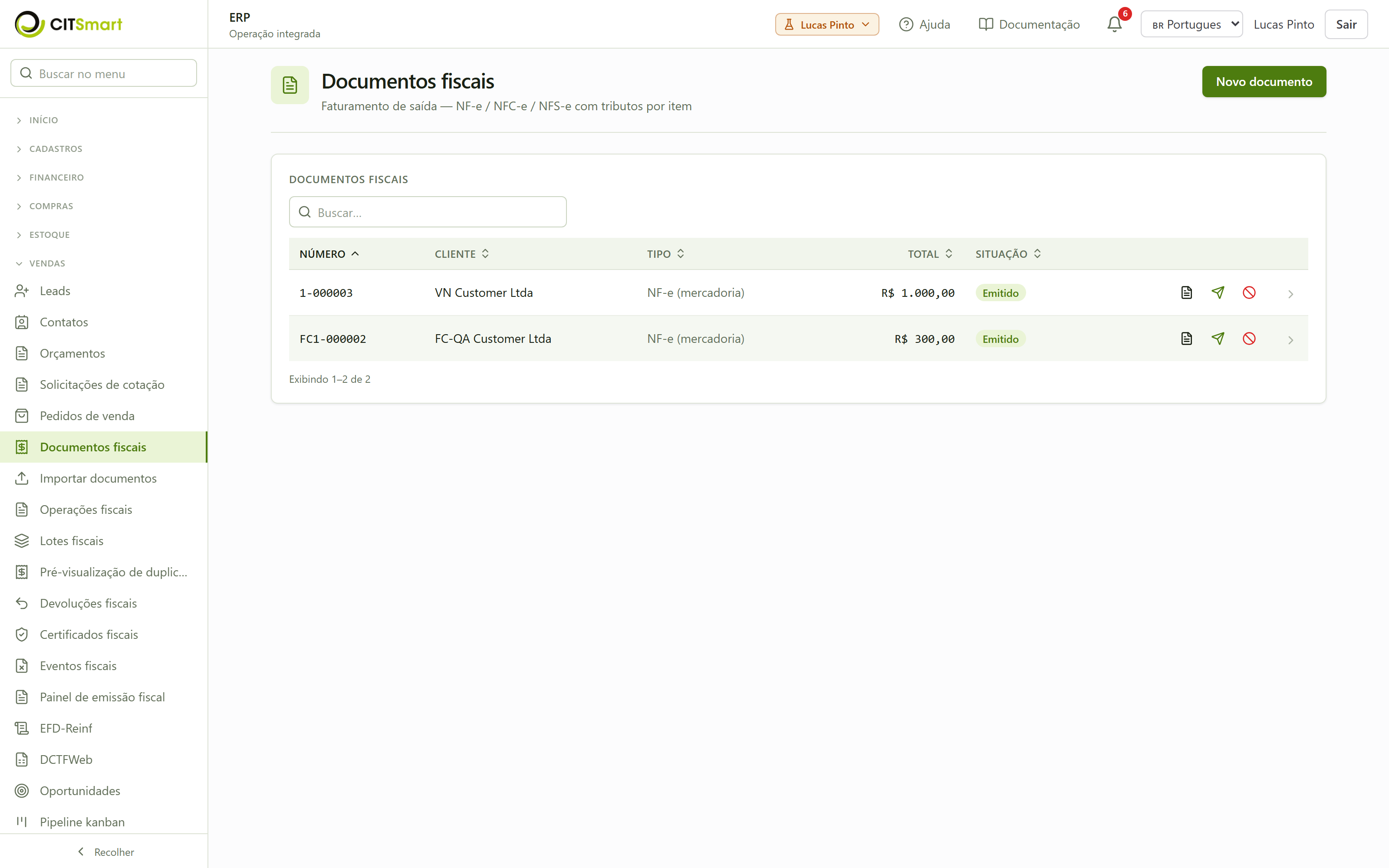Expand the CADASTROS menu section
The width and height of the screenshot is (1389, 868).
click(103, 149)
